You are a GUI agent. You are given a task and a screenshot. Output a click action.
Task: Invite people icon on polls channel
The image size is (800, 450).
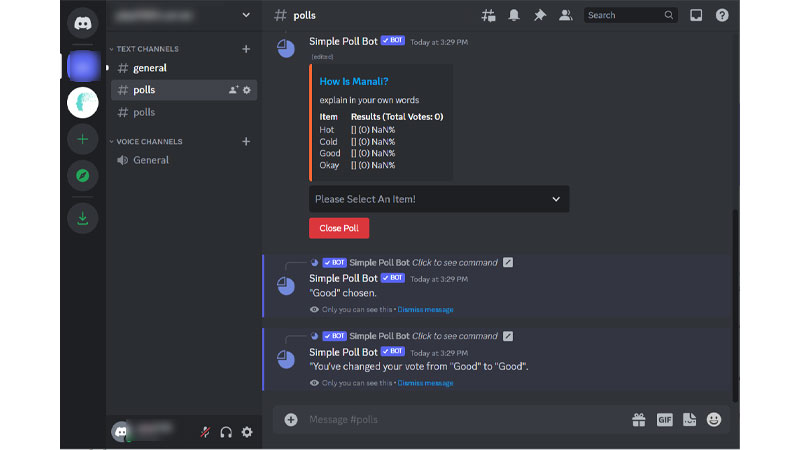pyautogui.click(x=233, y=90)
